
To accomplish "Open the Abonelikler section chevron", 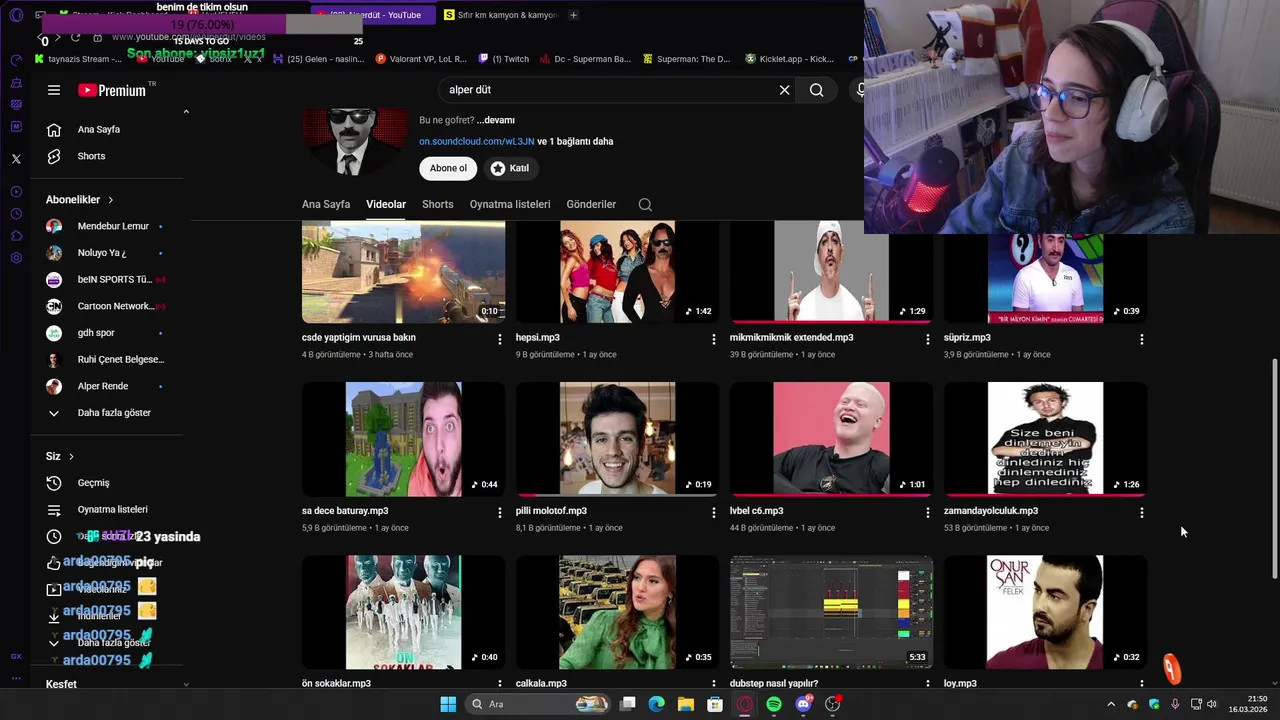I will pos(111,200).
